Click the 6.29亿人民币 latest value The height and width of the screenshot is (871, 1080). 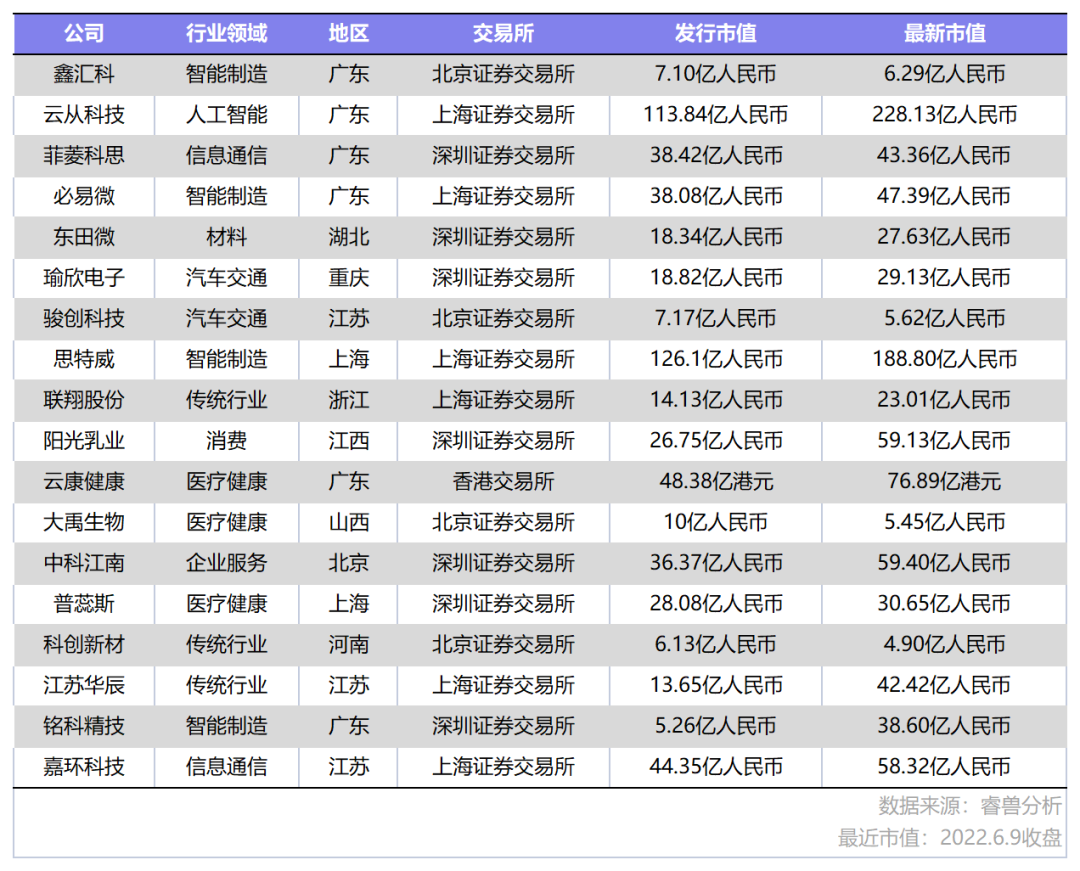pos(944,74)
